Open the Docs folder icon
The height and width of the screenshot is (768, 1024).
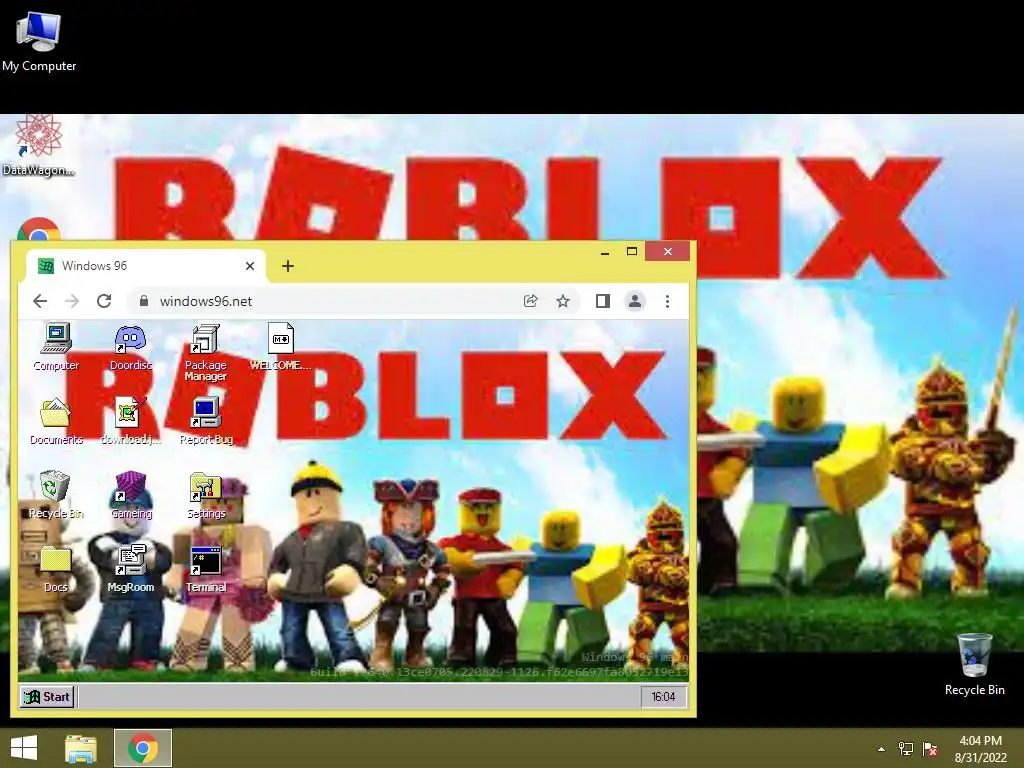pyautogui.click(x=56, y=569)
